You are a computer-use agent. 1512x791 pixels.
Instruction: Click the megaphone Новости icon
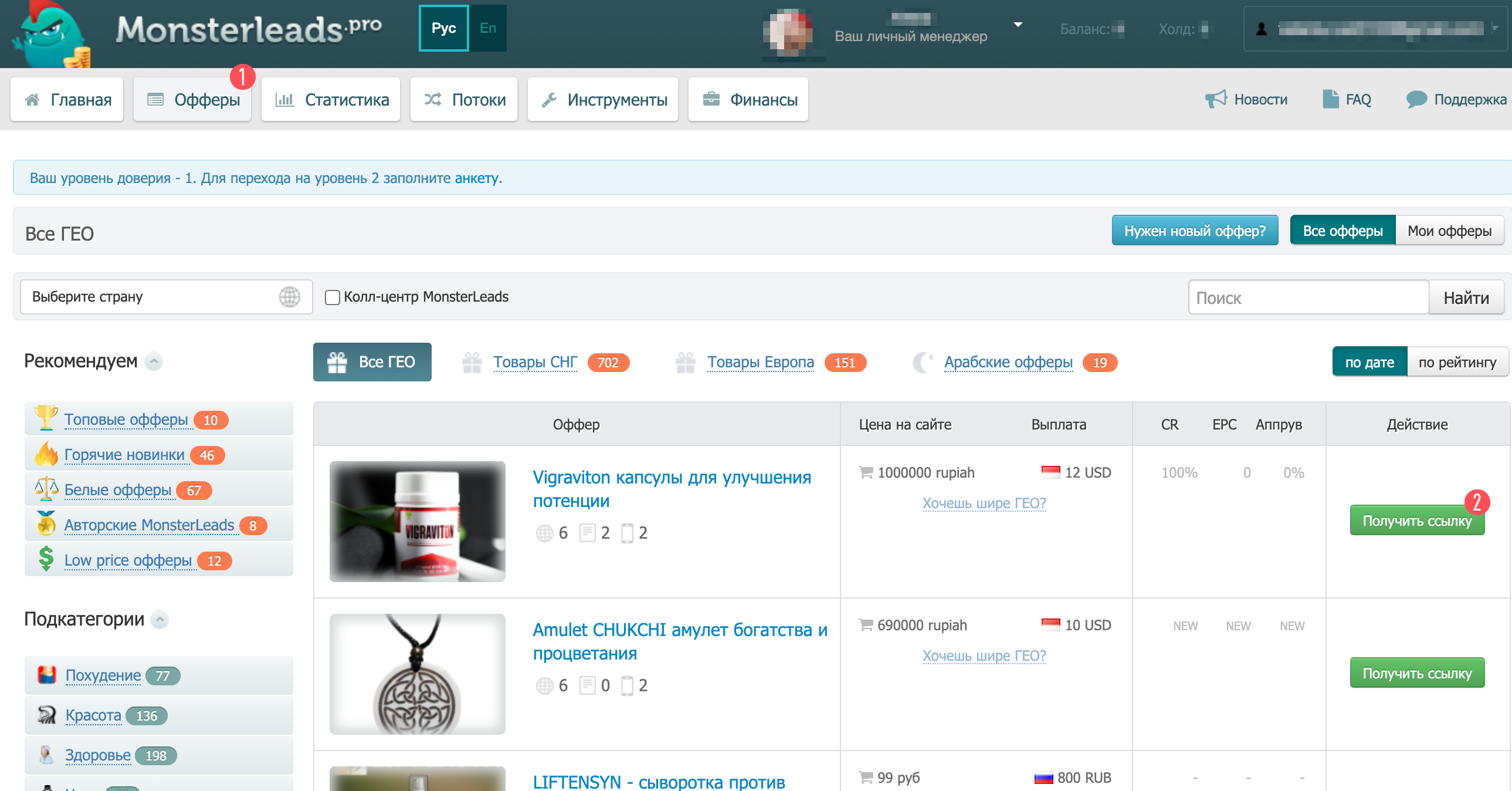1215,99
